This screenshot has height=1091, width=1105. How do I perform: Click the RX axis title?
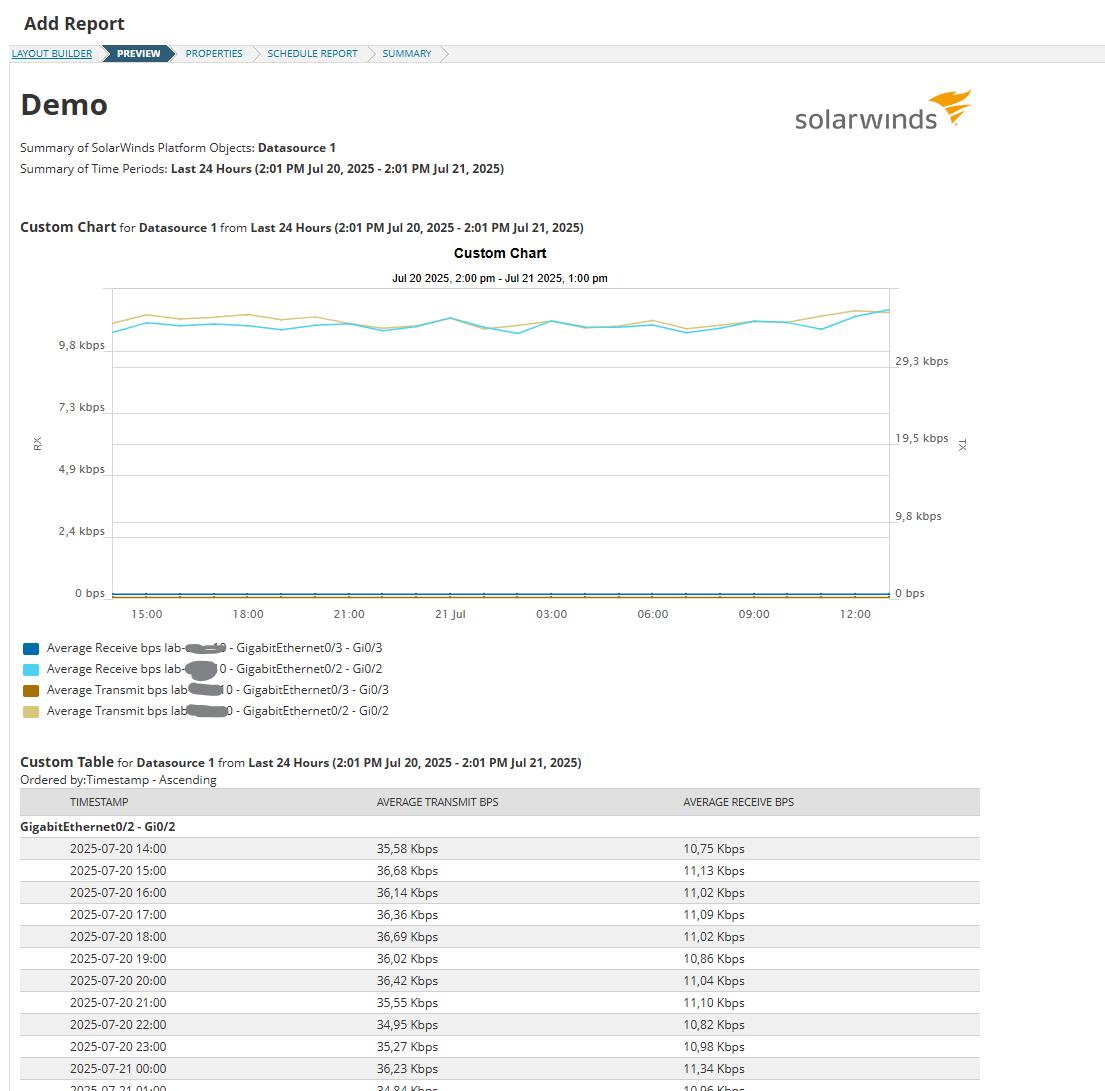[37, 444]
